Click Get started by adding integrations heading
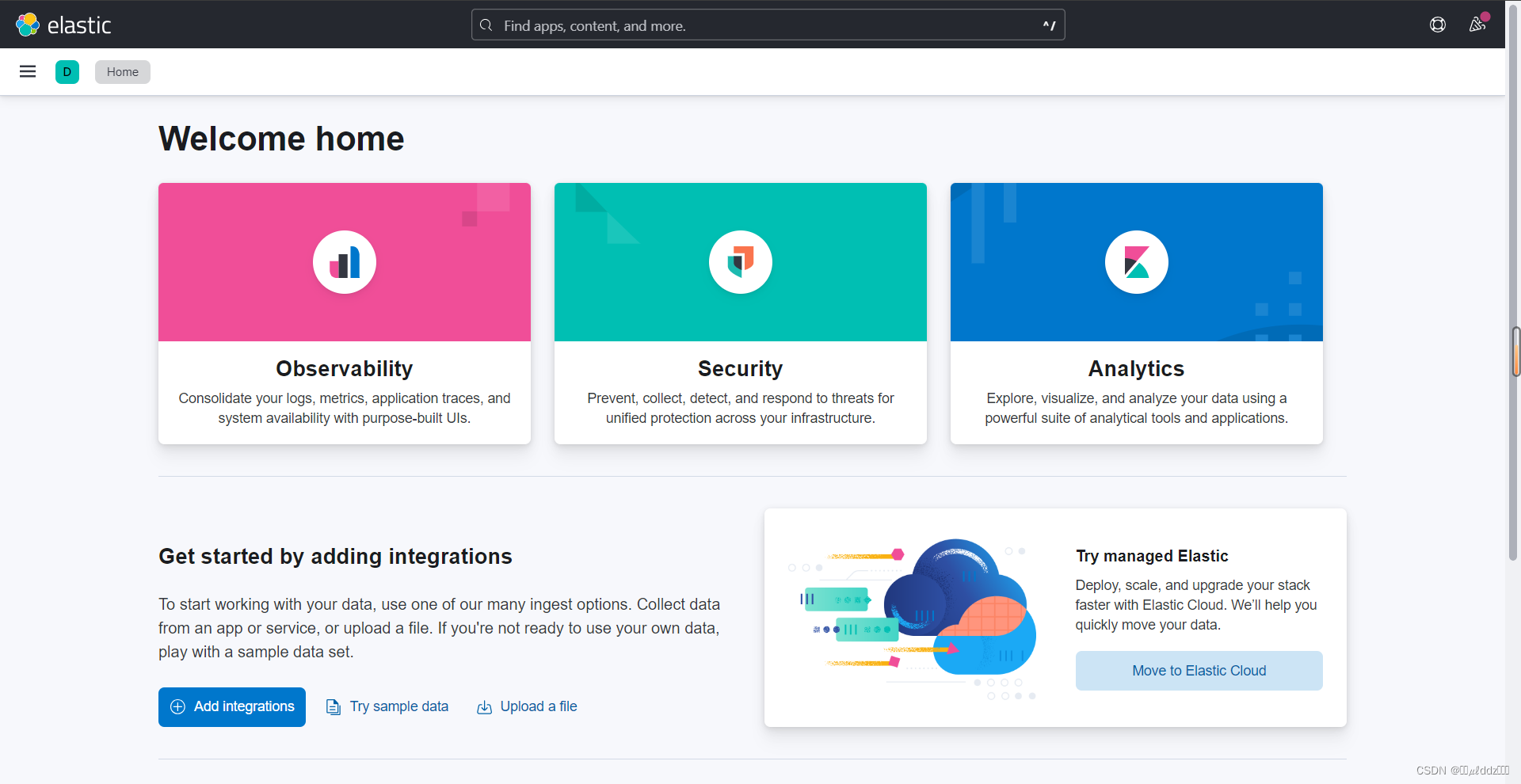 [335, 556]
